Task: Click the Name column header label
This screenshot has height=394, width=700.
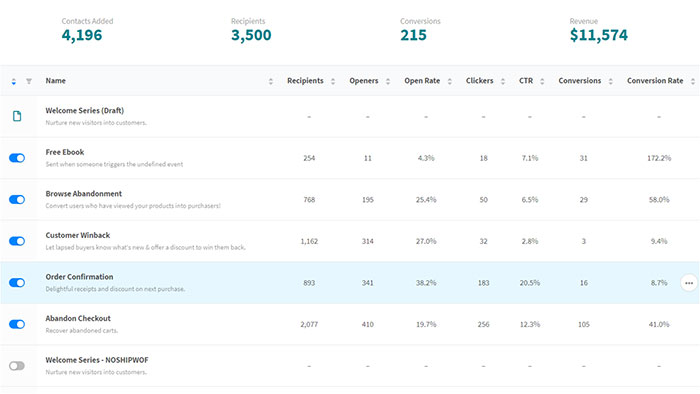Action: pos(55,81)
